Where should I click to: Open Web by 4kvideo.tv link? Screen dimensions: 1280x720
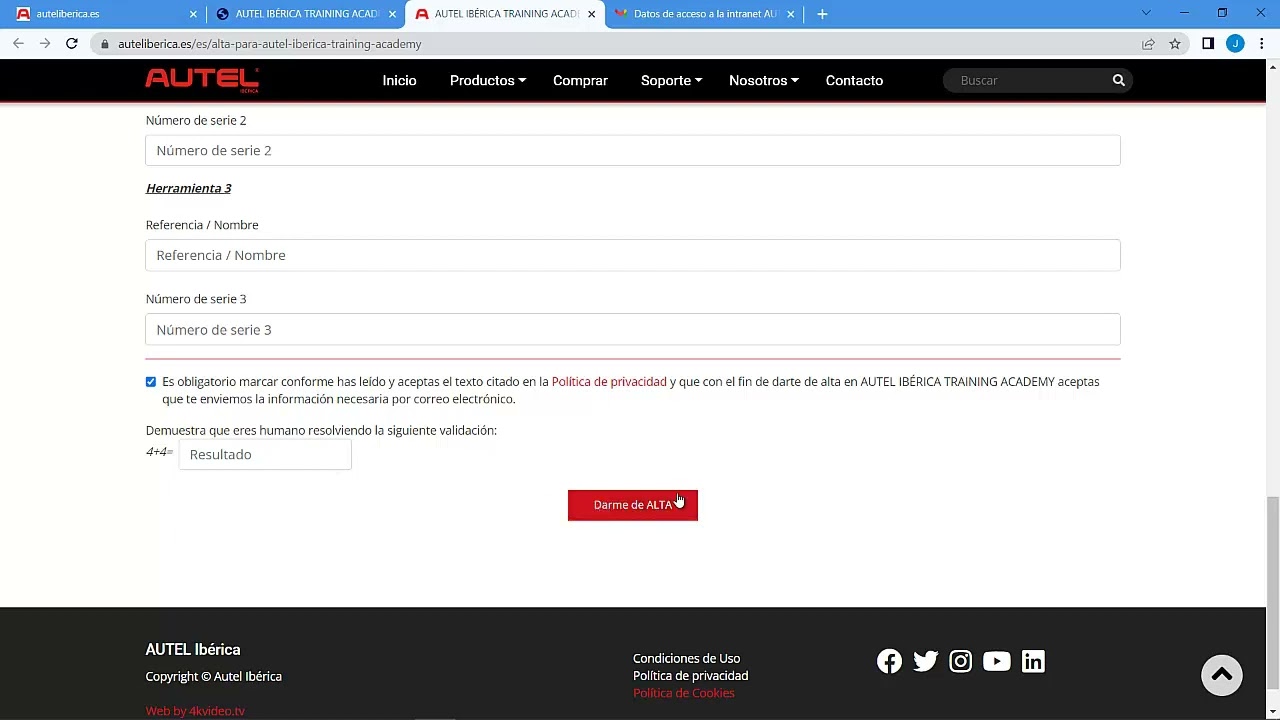[195, 711]
